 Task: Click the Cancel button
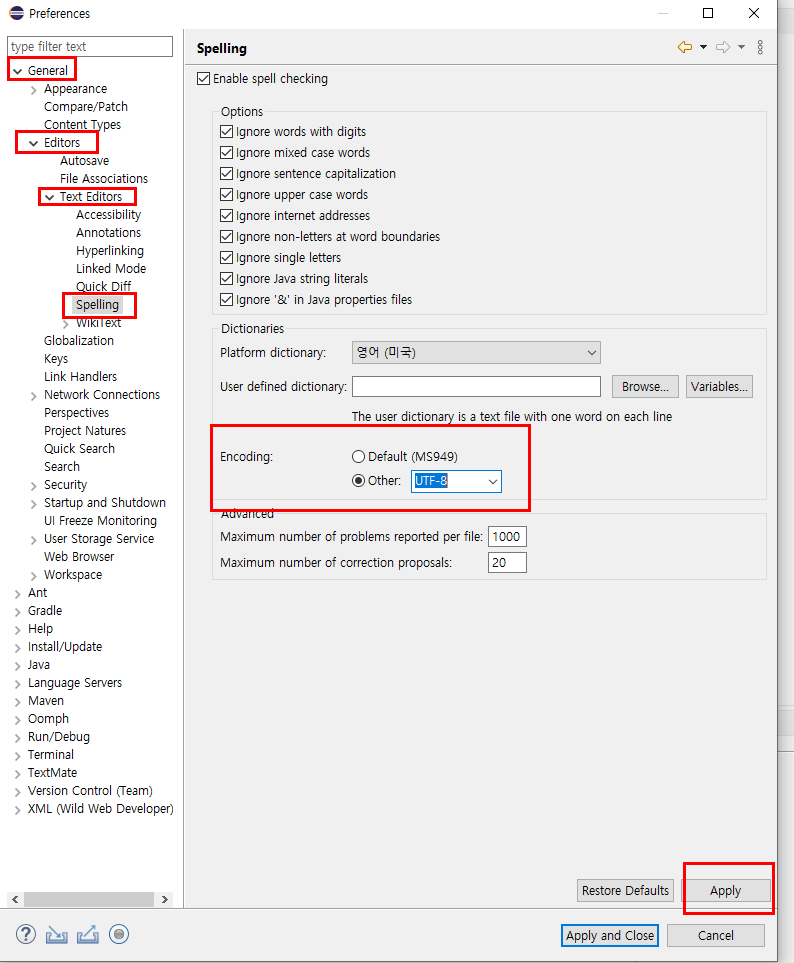[715, 935]
